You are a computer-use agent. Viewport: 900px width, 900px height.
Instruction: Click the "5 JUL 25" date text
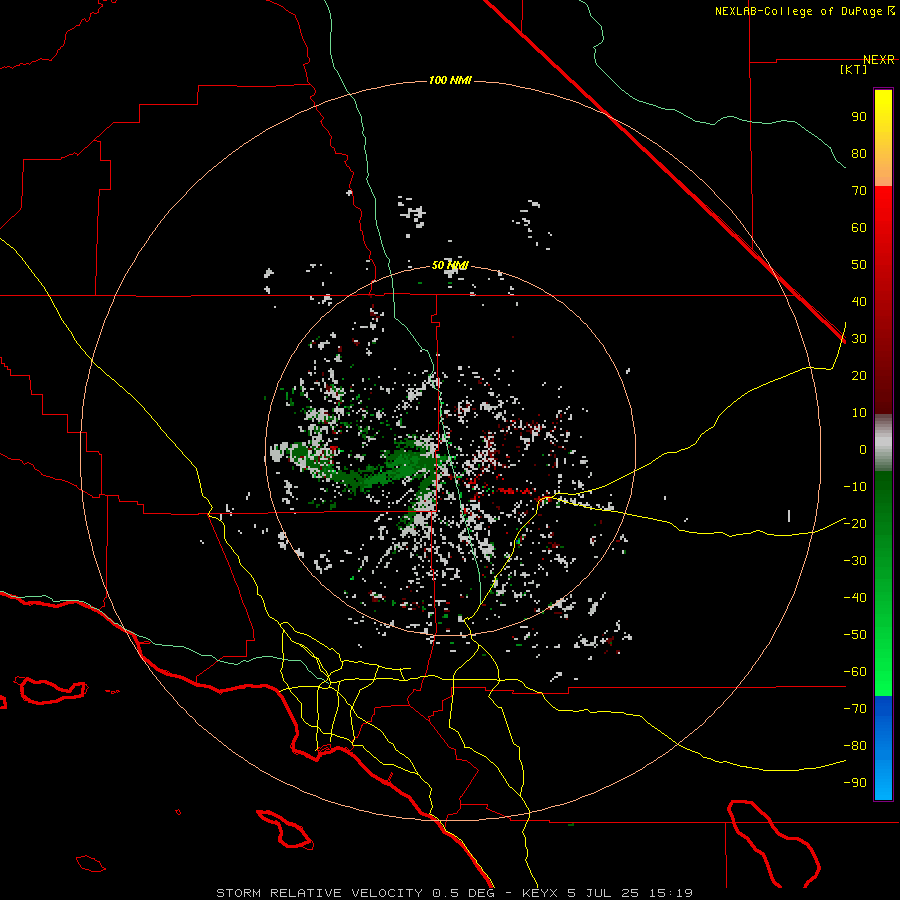coord(603,893)
